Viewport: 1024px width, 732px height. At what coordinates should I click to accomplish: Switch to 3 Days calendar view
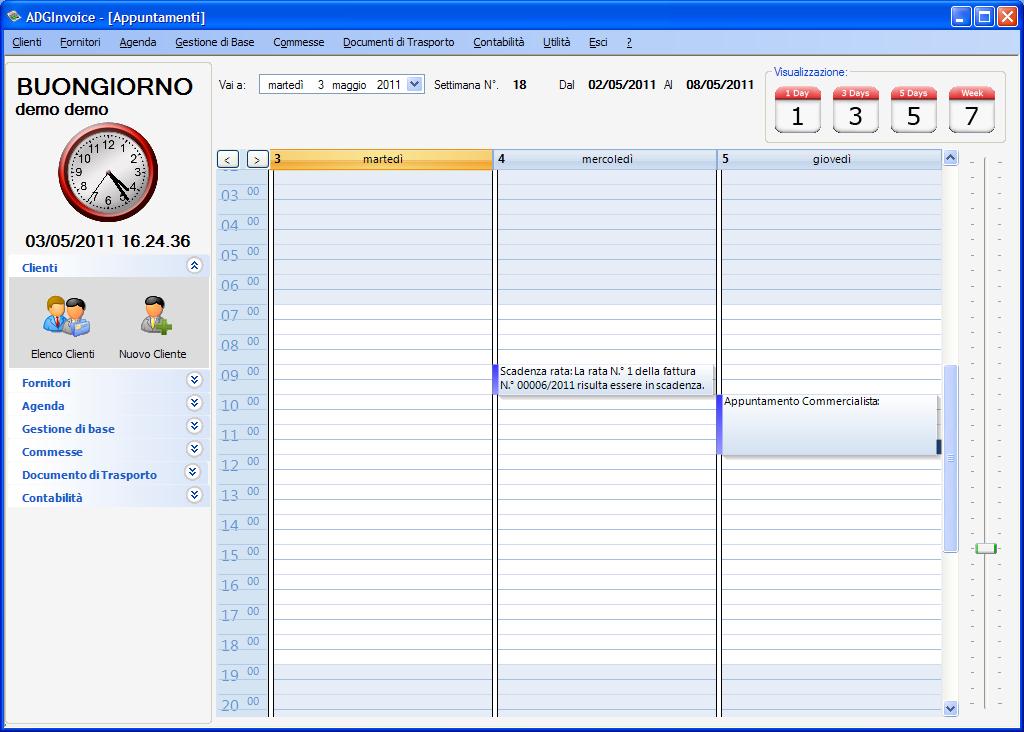coord(855,110)
